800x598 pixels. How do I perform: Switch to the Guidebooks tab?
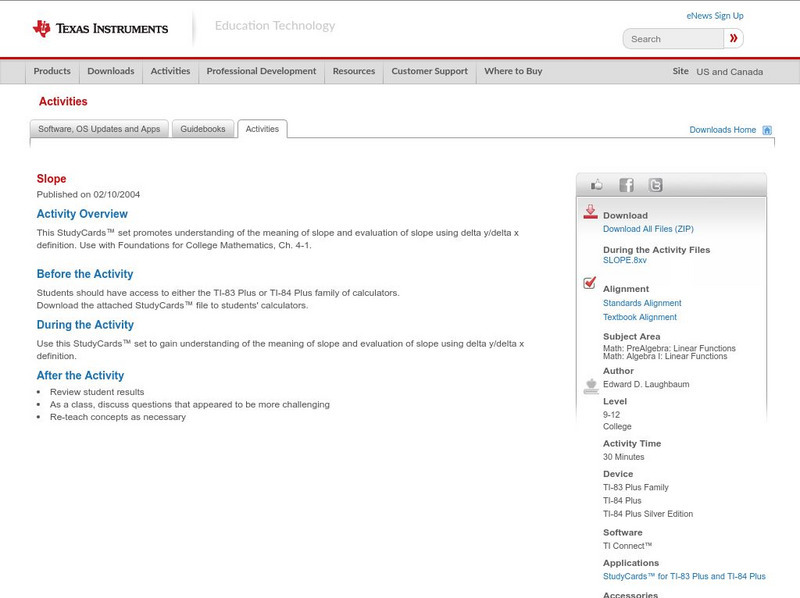click(203, 129)
